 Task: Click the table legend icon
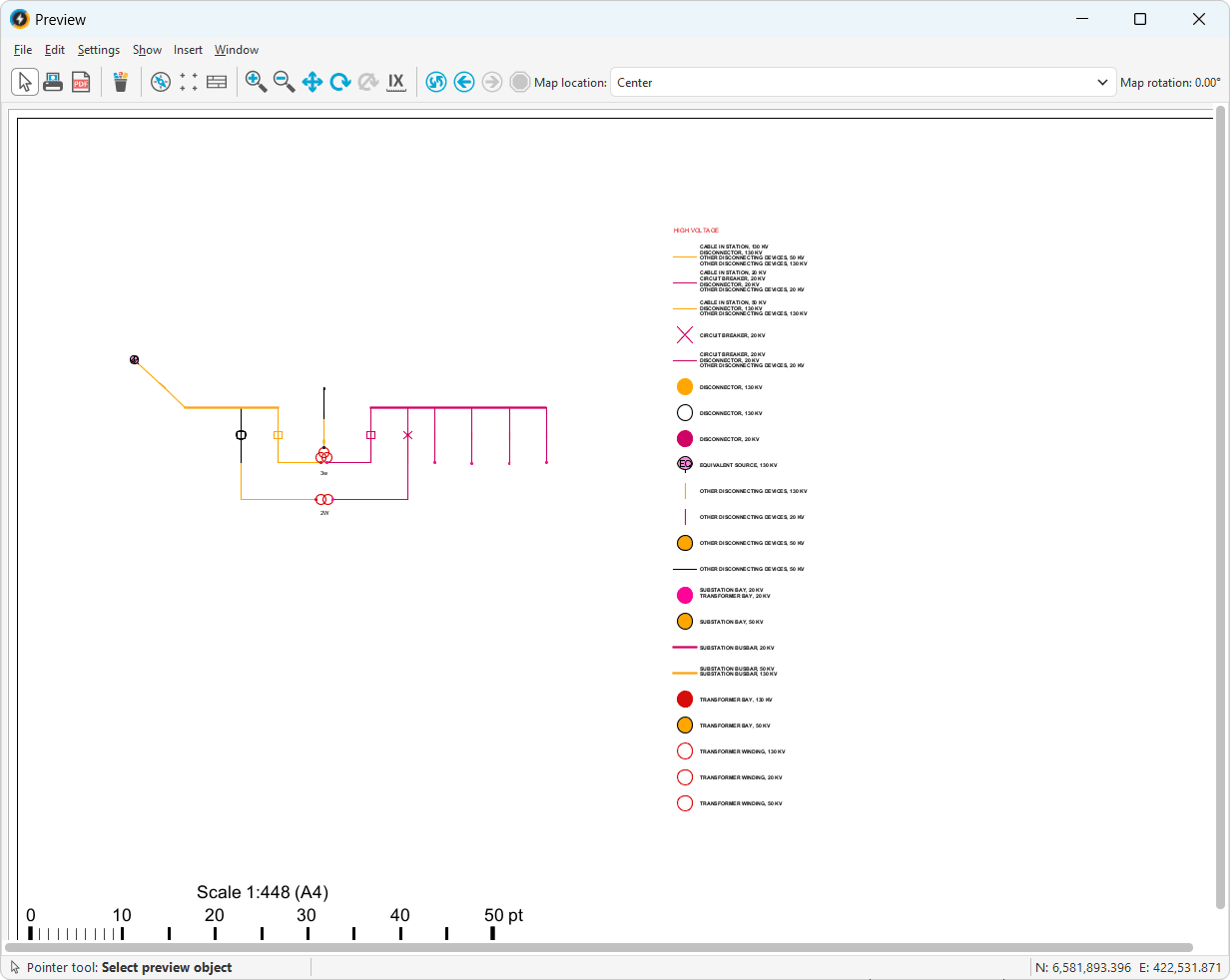tap(217, 82)
